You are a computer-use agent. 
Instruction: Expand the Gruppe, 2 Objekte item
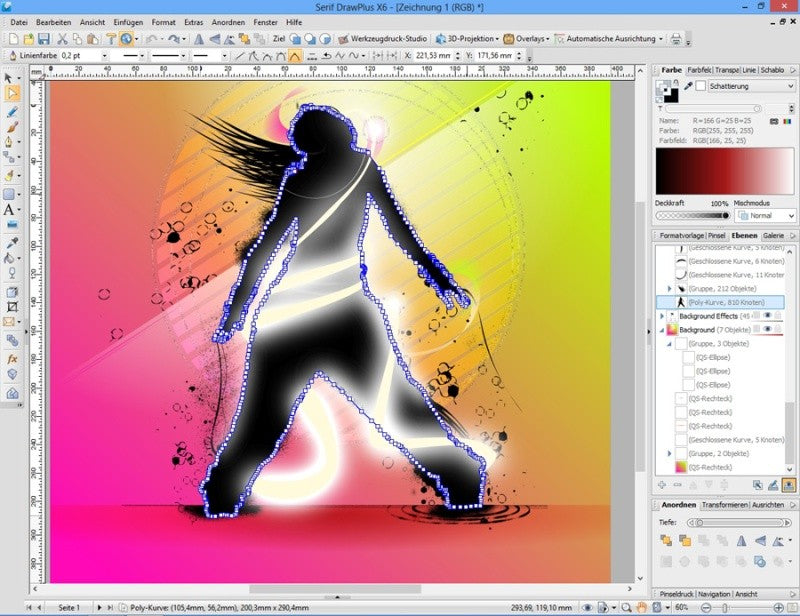[669, 454]
